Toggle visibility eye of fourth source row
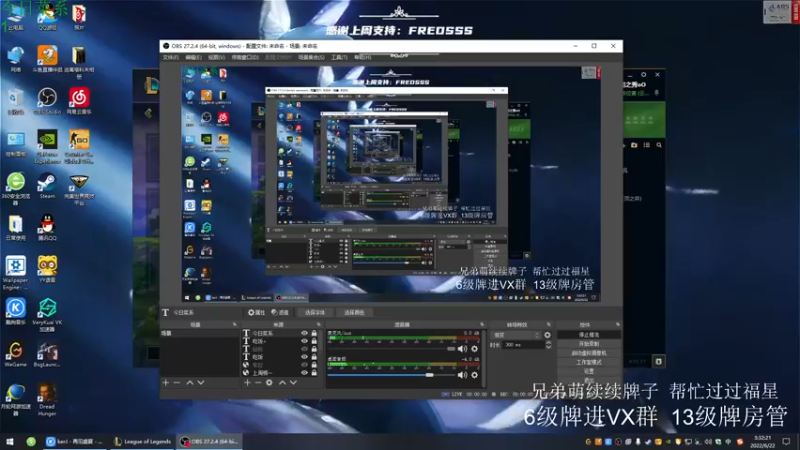The image size is (800, 450). pos(305,357)
